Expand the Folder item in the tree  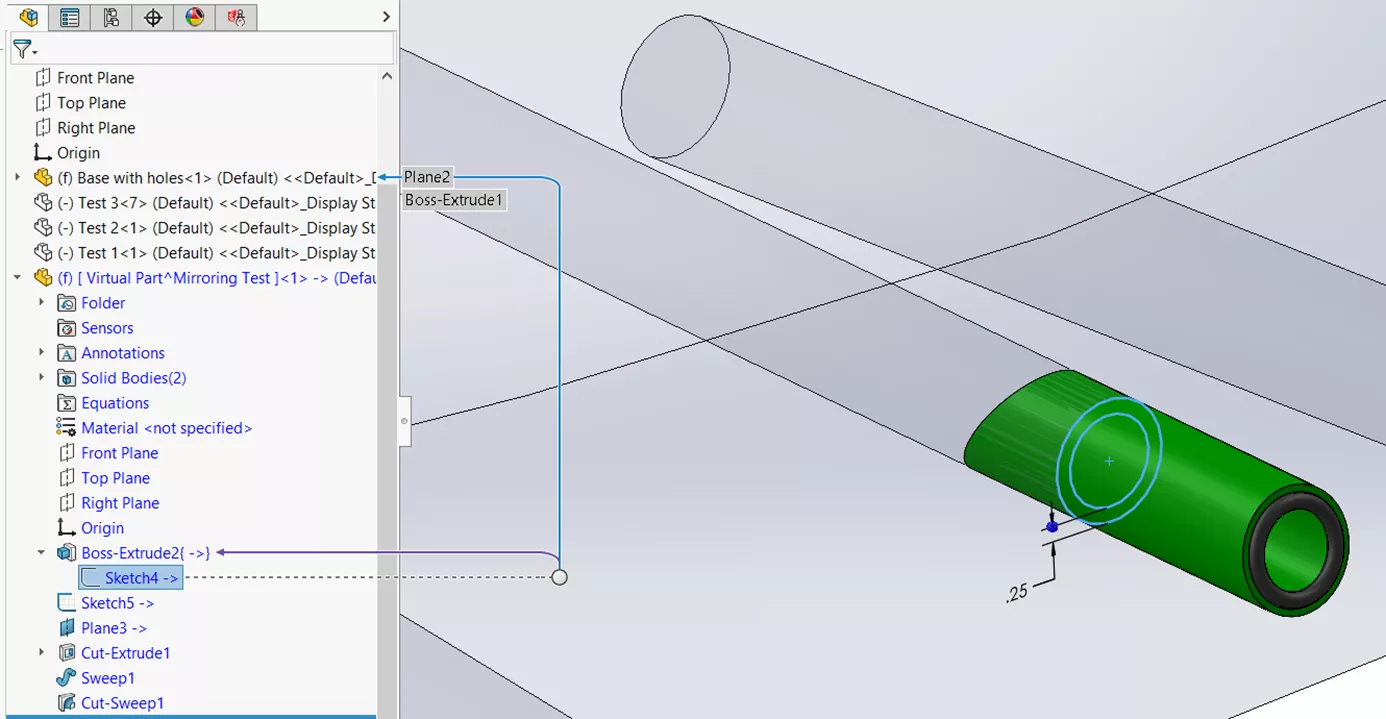tap(40, 303)
